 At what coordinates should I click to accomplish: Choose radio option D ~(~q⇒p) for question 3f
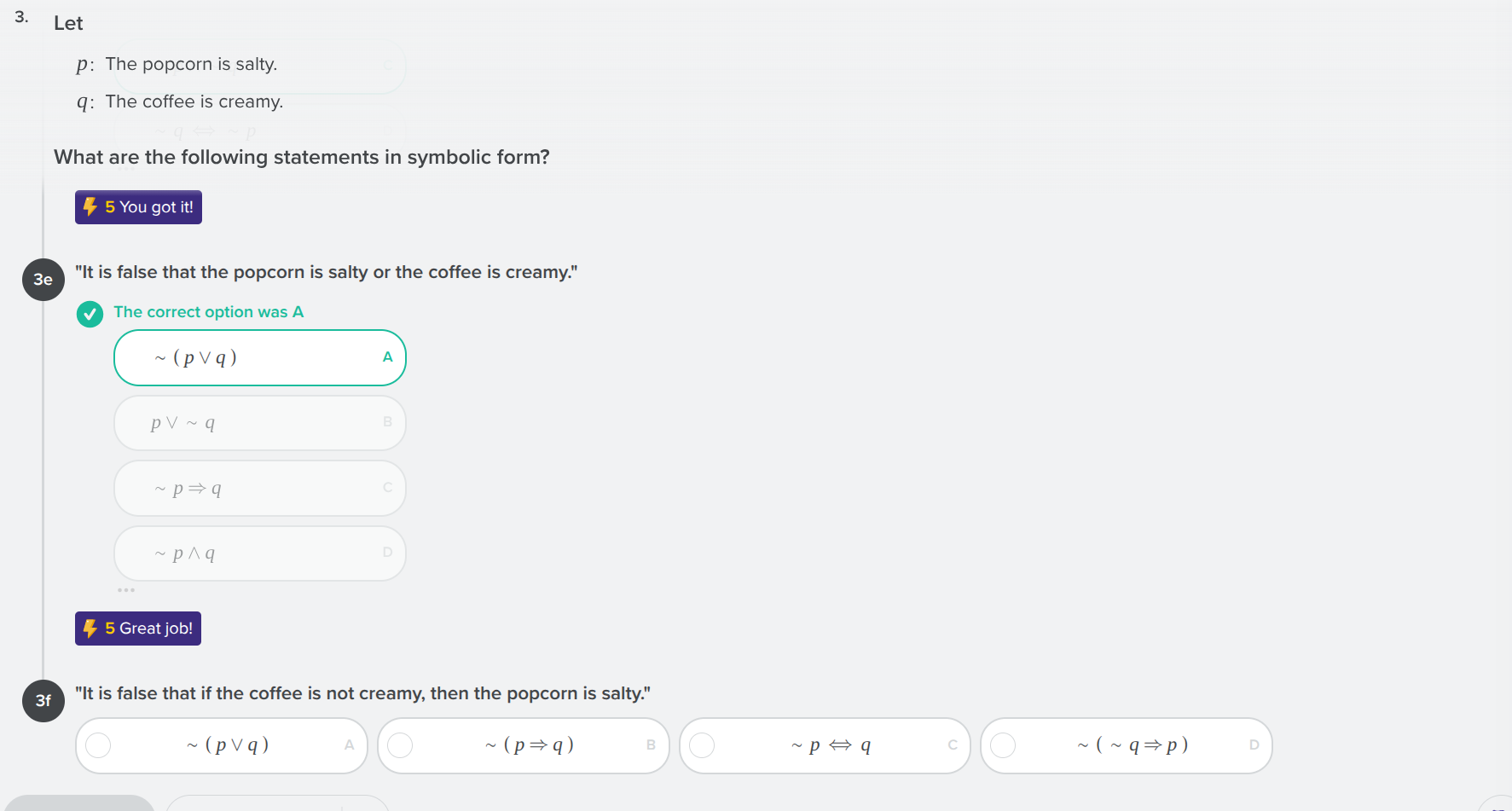[1003, 745]
